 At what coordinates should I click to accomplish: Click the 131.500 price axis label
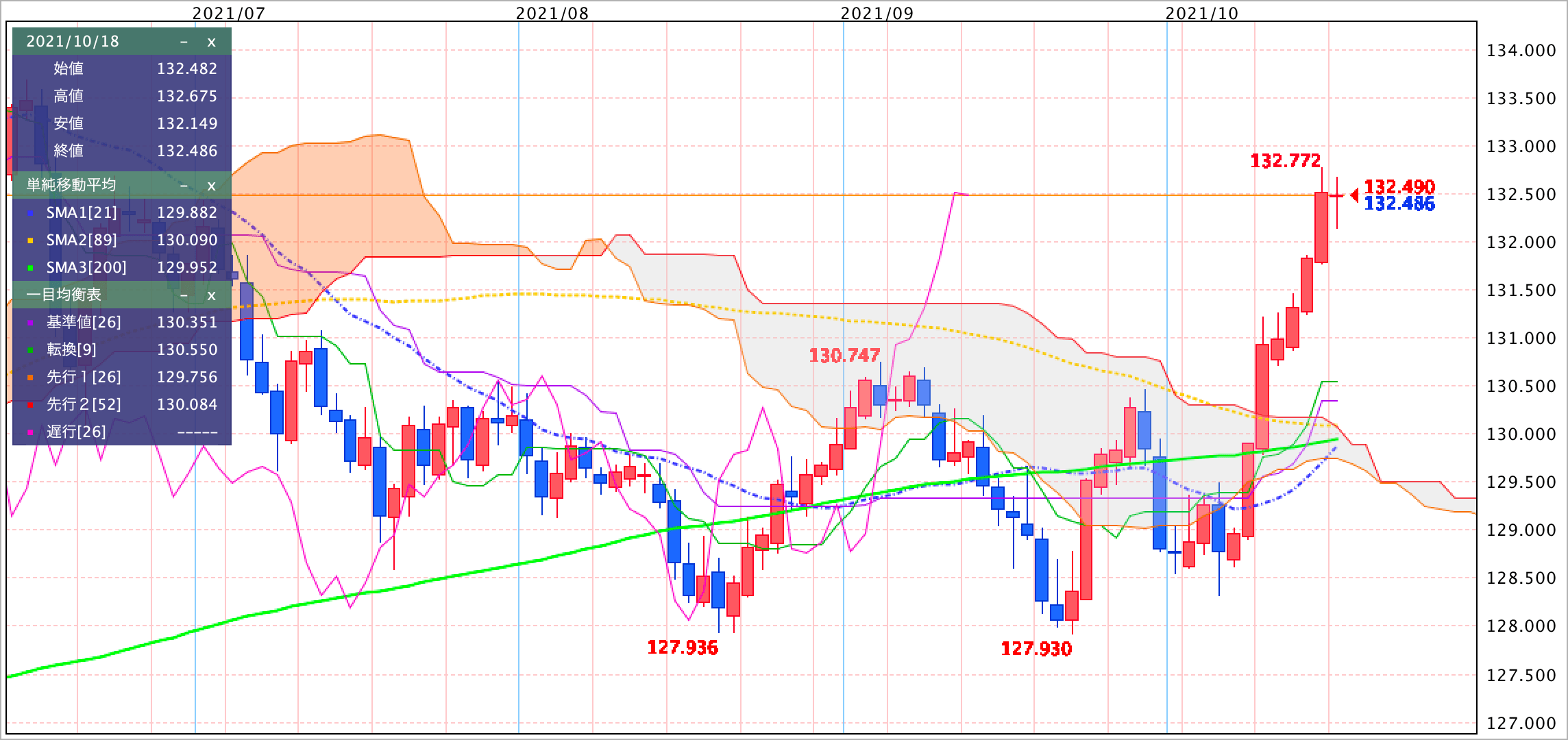pos(1521,291)
